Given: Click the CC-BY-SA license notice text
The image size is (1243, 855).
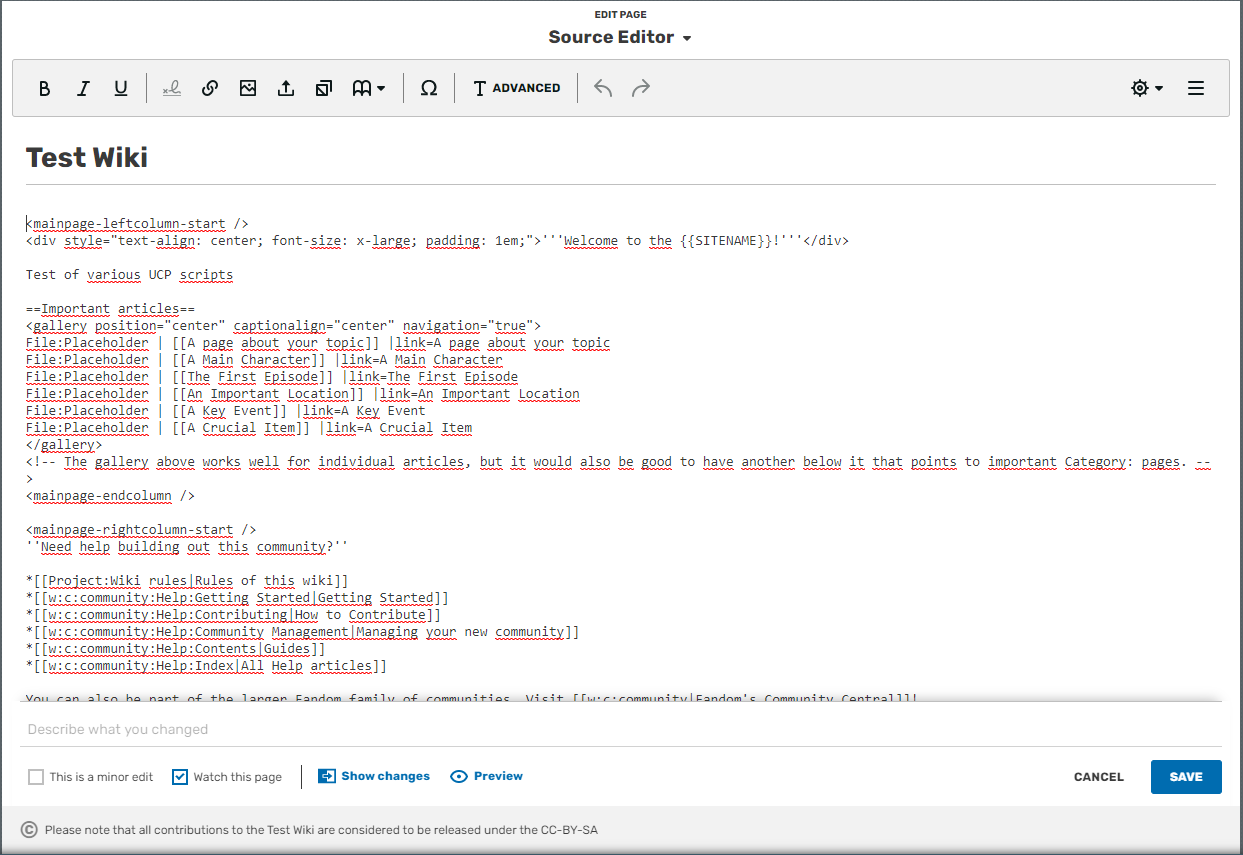Looking at the screenshot, I should point(321,830).
